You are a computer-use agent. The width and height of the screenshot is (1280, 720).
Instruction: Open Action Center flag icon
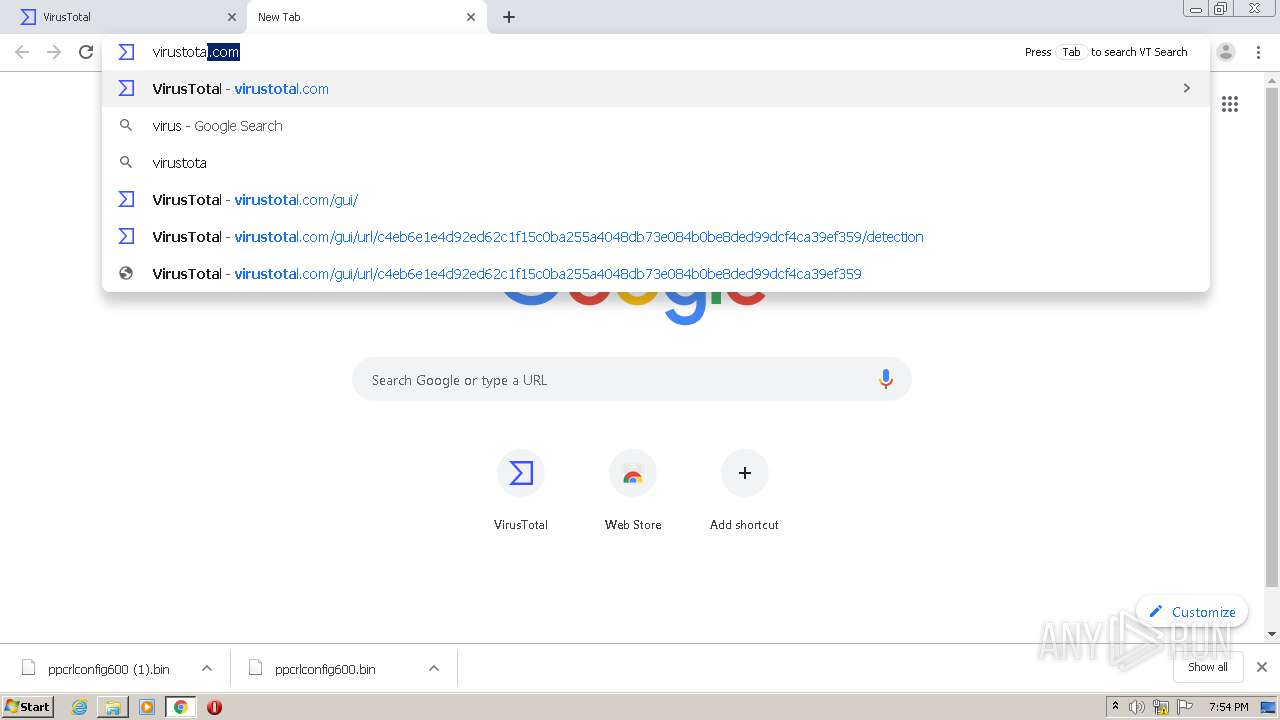click(1185, 707)
